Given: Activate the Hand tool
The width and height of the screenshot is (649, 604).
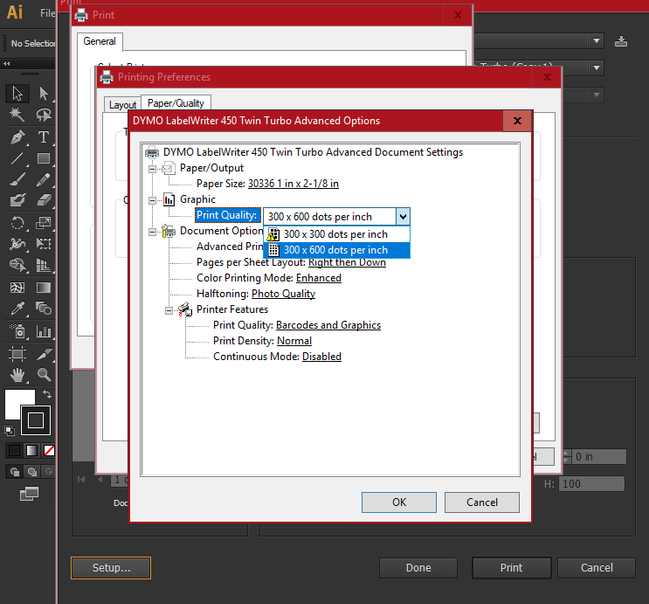Looking at the screenshot, I should pyautogui.click(x=17, y=374).
